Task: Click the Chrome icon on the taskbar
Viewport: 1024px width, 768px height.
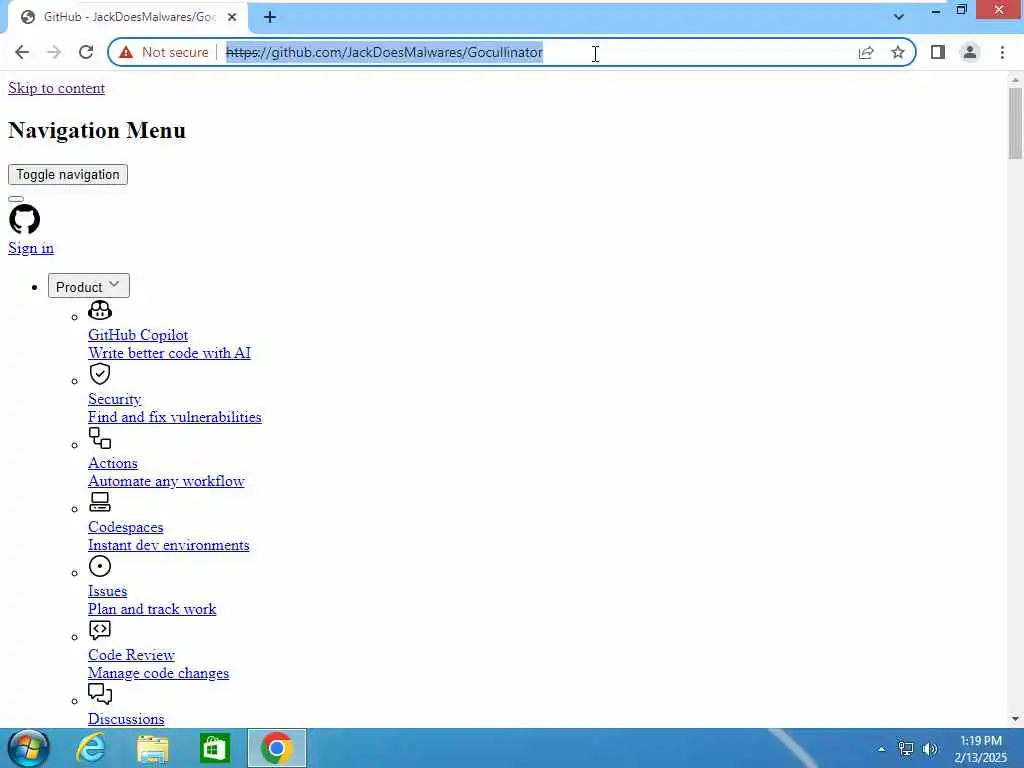Action: [277, 748]
